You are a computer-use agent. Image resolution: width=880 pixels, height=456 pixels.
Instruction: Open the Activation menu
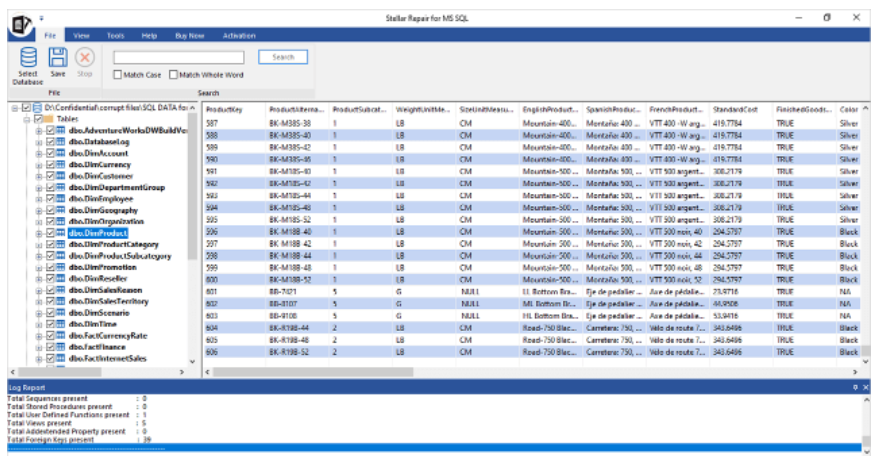point(239,35)
